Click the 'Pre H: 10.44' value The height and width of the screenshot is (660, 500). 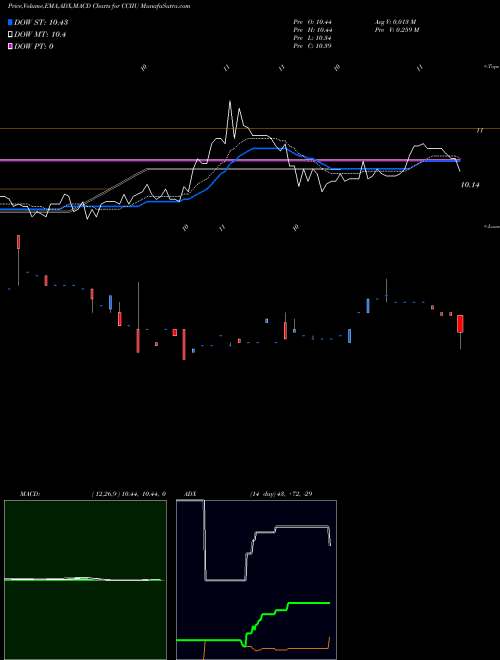313,30
